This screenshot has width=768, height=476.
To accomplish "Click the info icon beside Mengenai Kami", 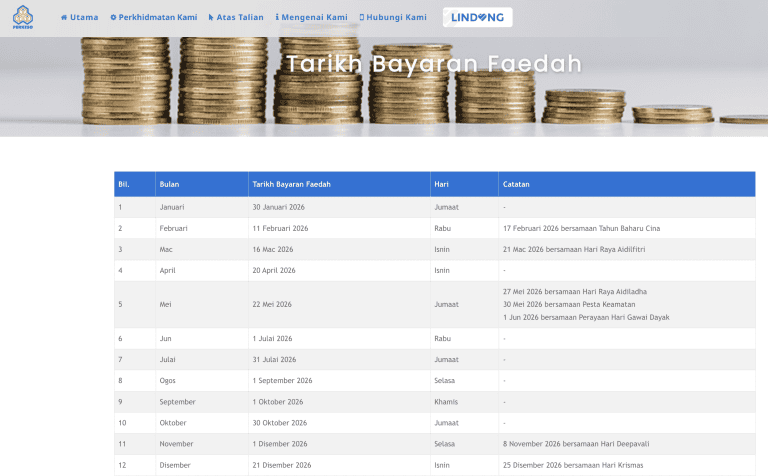I will [277, 17].
